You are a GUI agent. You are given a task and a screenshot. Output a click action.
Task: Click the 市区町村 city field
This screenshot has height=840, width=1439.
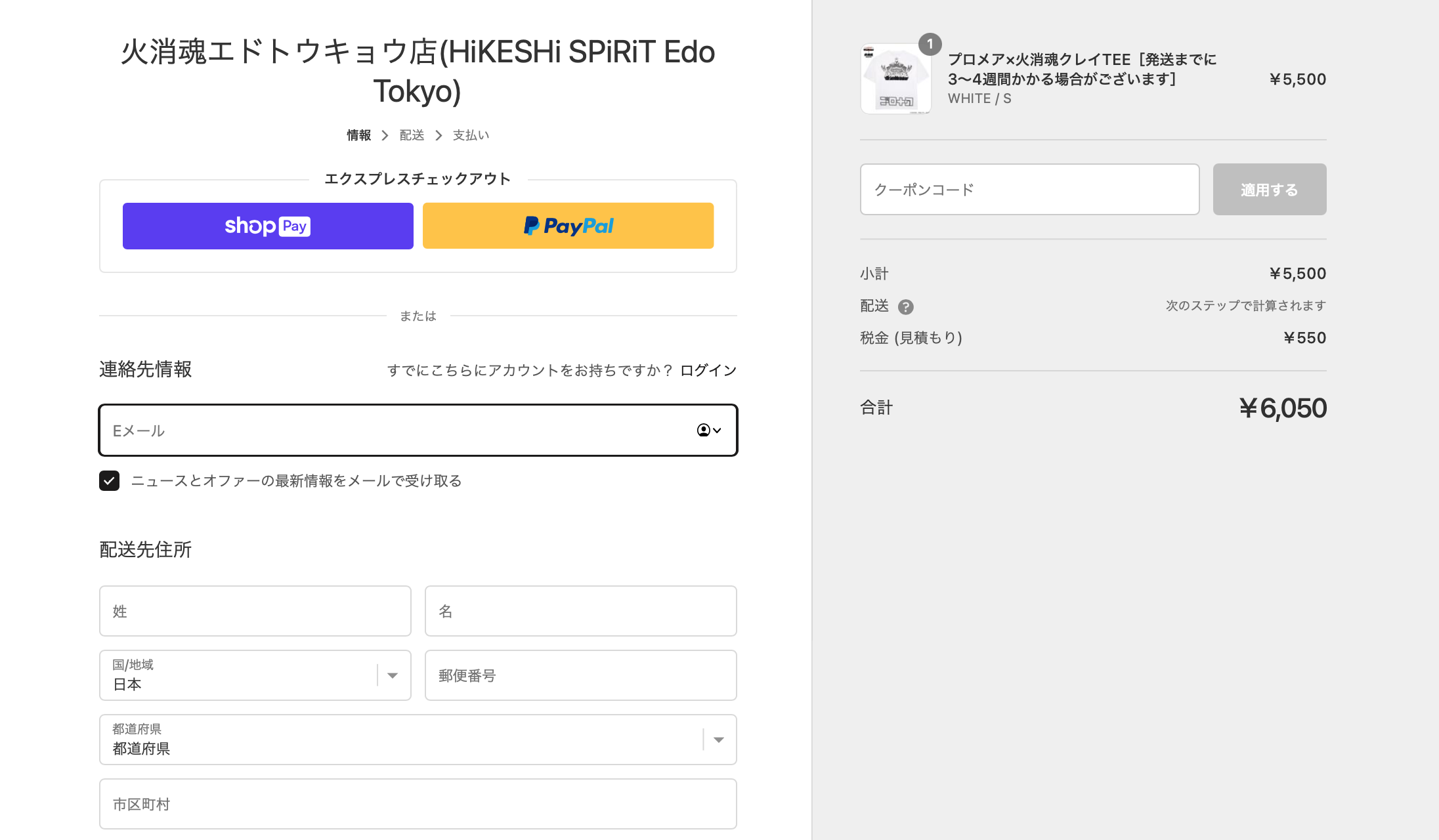418,804
